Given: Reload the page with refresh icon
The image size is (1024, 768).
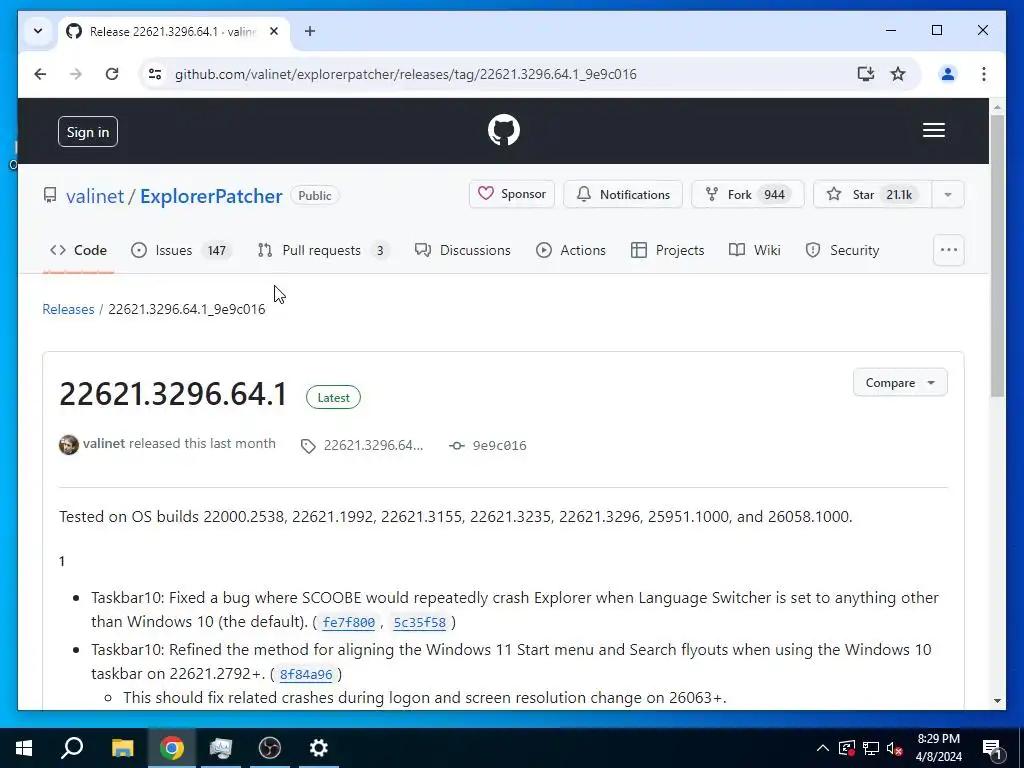Looking at the screenshot, I should 112,74.
